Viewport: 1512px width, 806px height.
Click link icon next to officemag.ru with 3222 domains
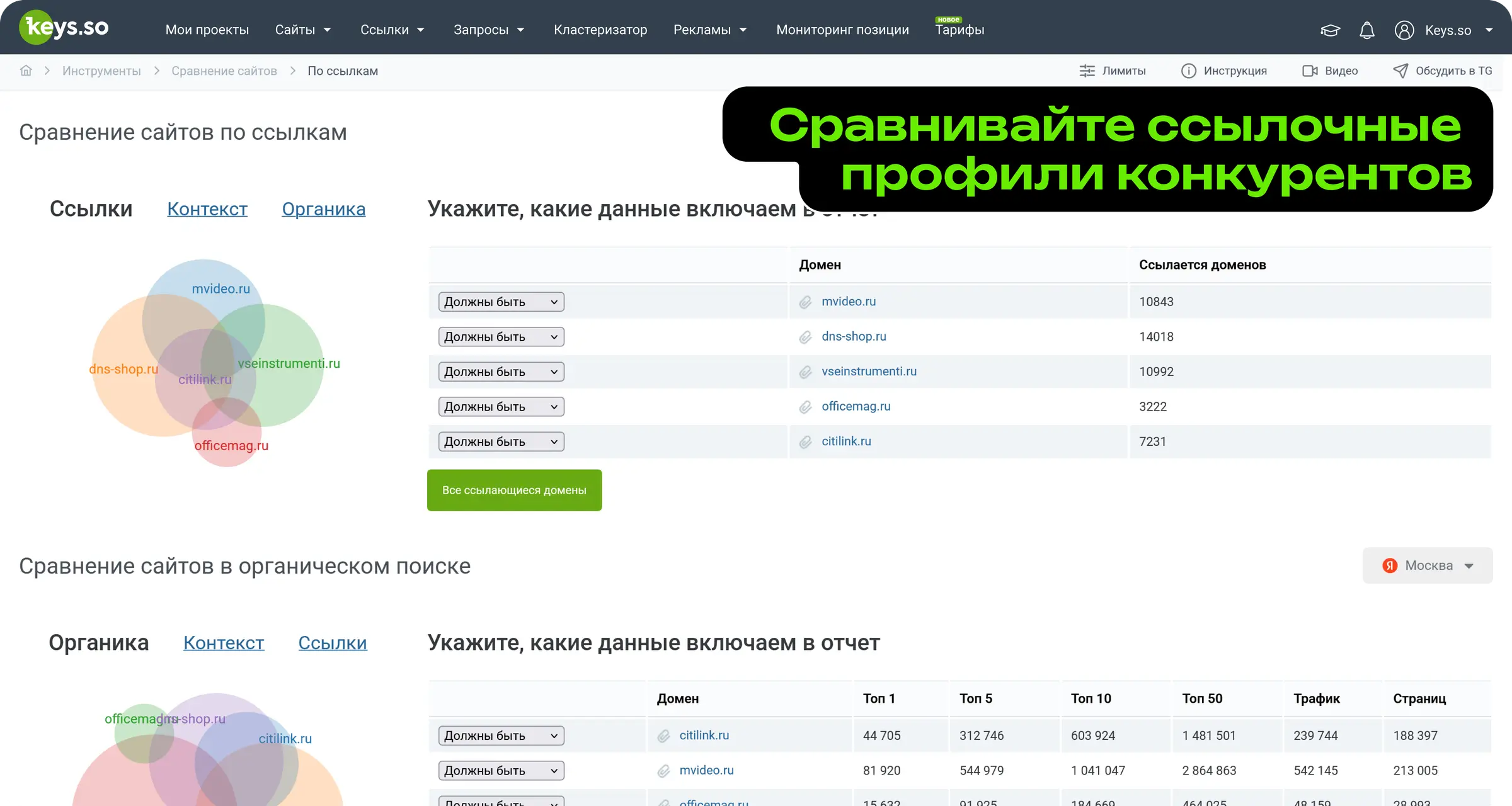(805, 407)
